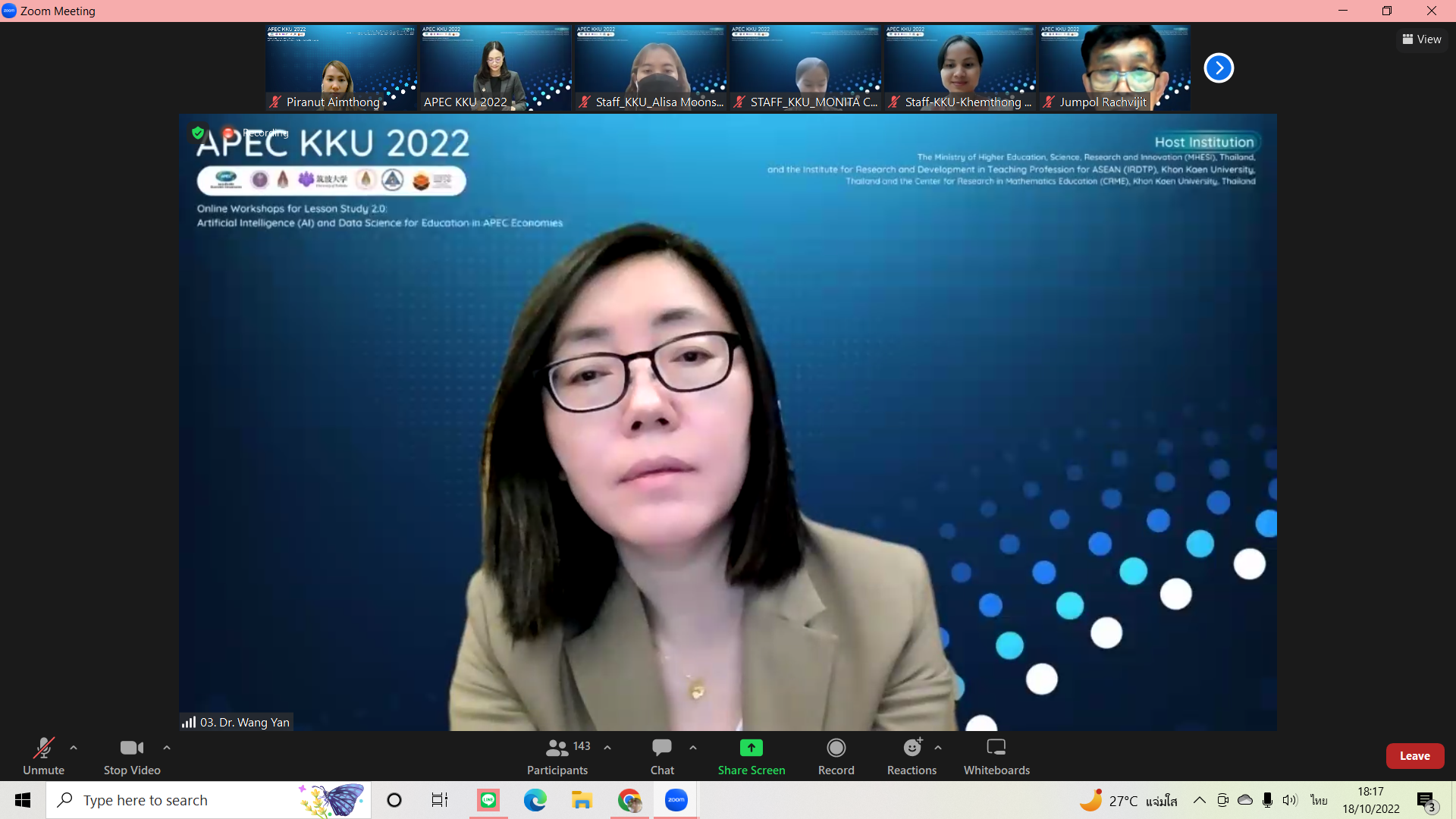
Task: Open the Chat panel
Action: tap(662, 756)
